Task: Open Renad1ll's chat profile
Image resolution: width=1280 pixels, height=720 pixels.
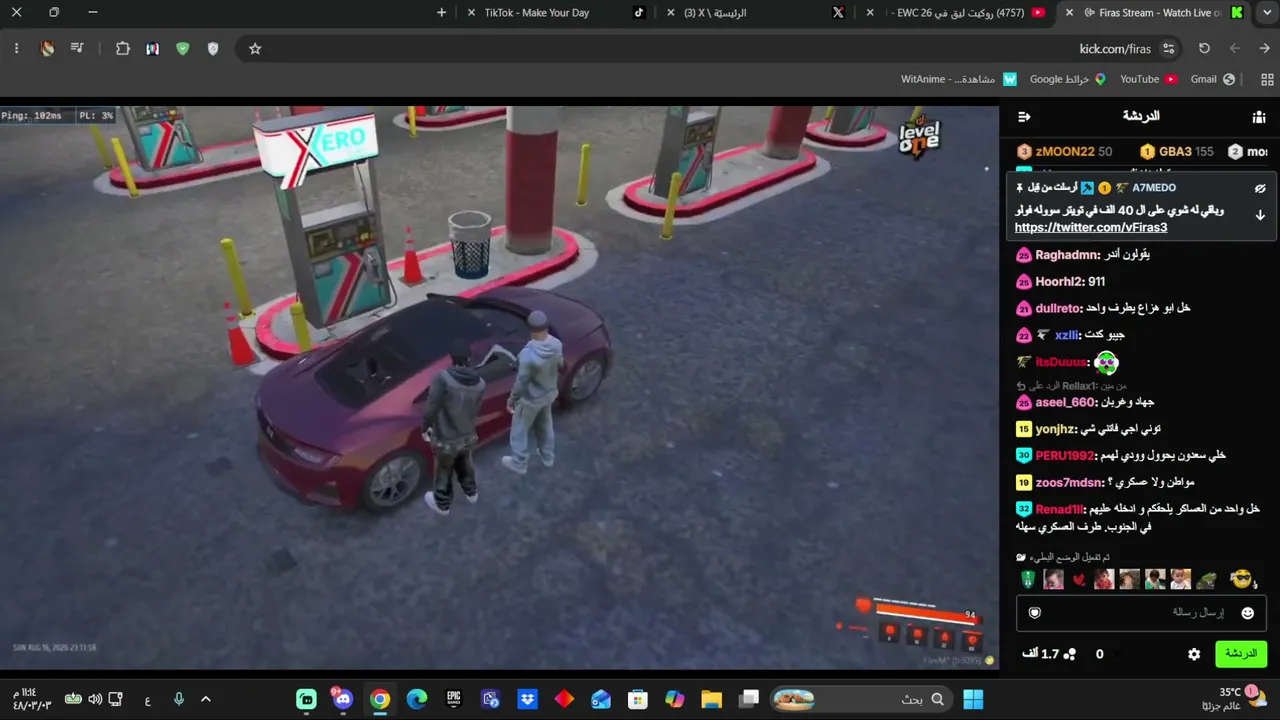Action: [x=1059, y=509]
